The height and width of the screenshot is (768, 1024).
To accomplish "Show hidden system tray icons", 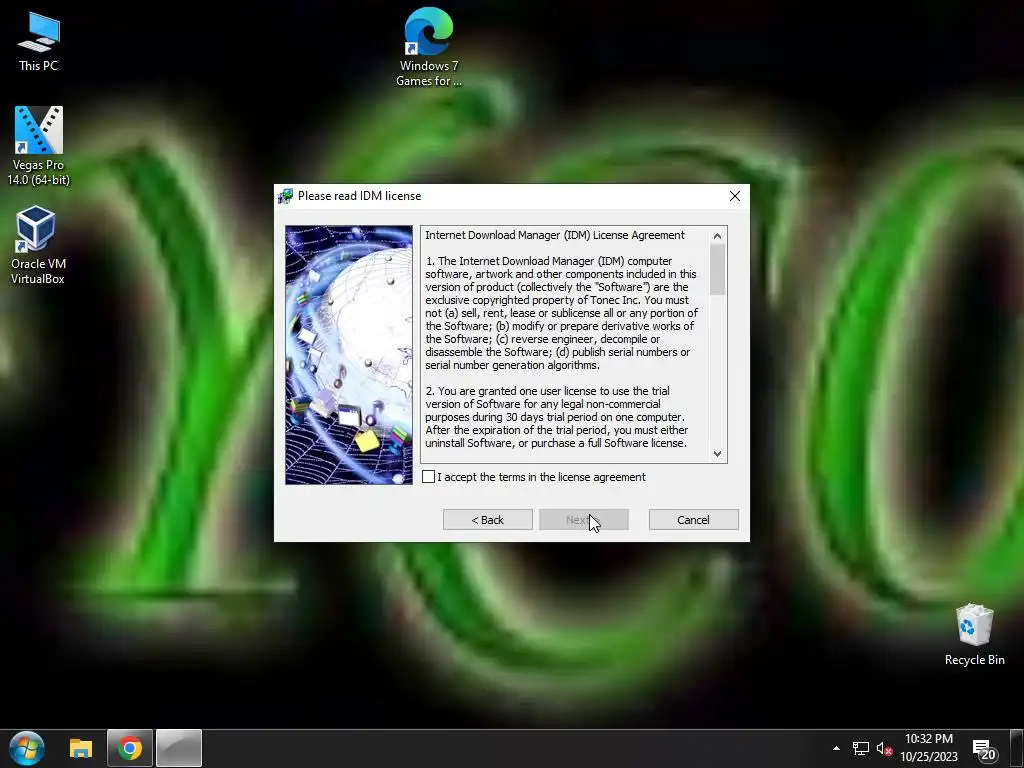I will coord(836,748).
